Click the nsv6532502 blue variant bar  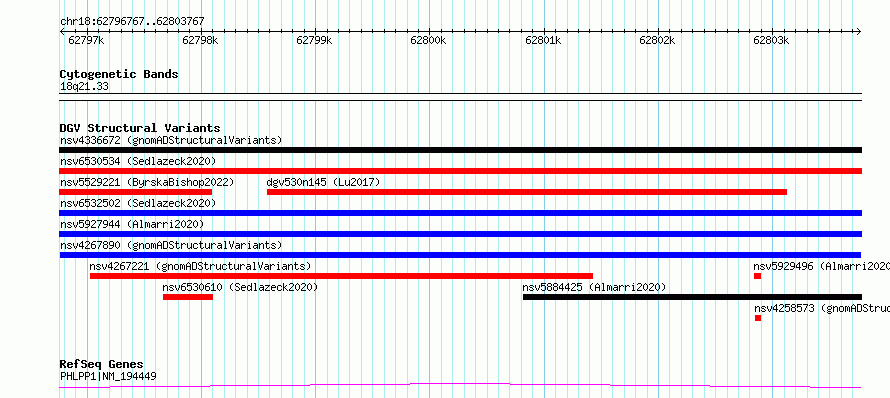pyautogui.click(x=460, y=213)
